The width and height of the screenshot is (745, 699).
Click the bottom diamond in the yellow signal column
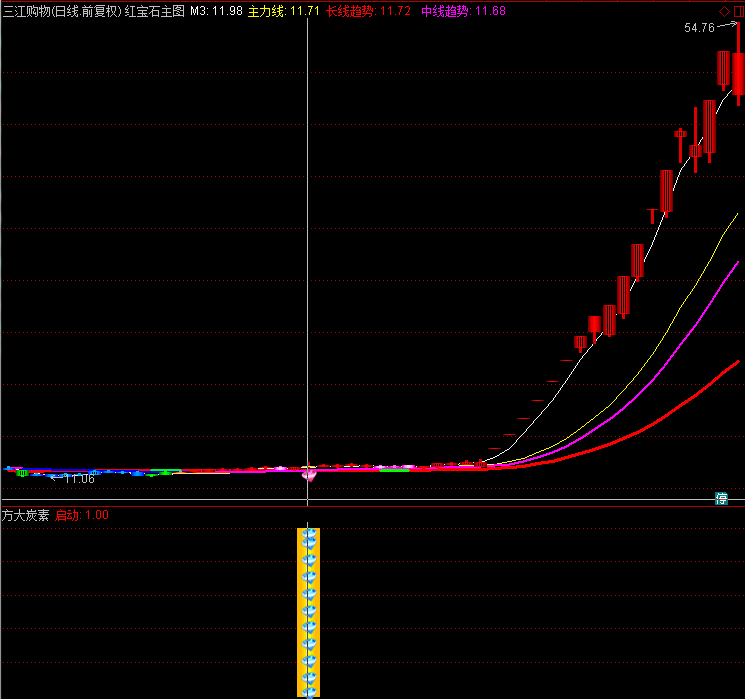(309, 690)
